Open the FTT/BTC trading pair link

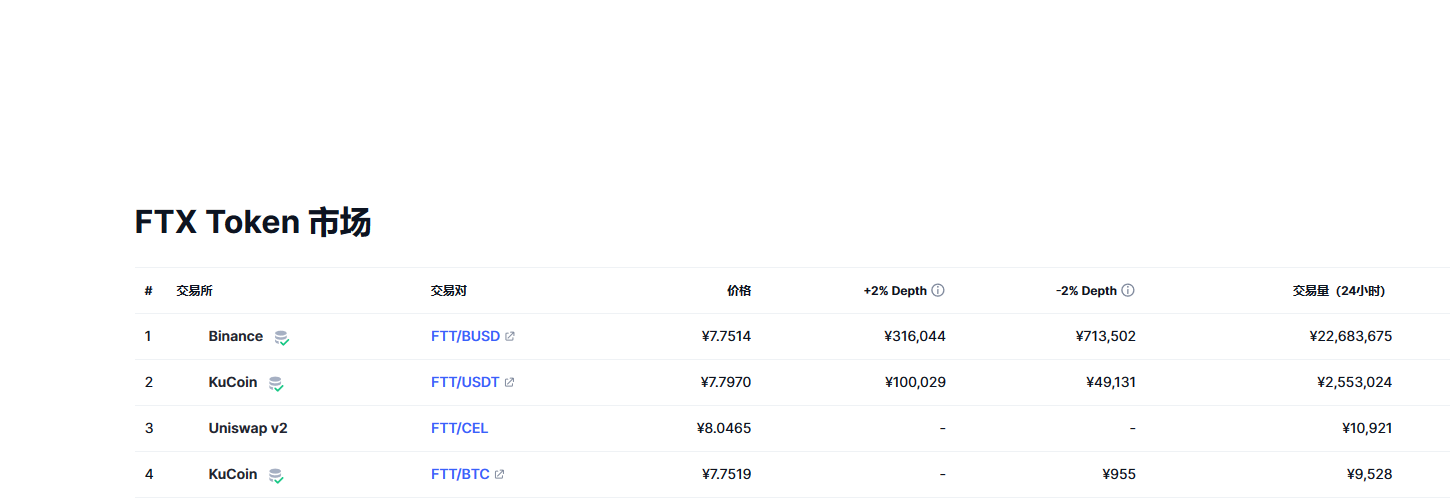460,475
